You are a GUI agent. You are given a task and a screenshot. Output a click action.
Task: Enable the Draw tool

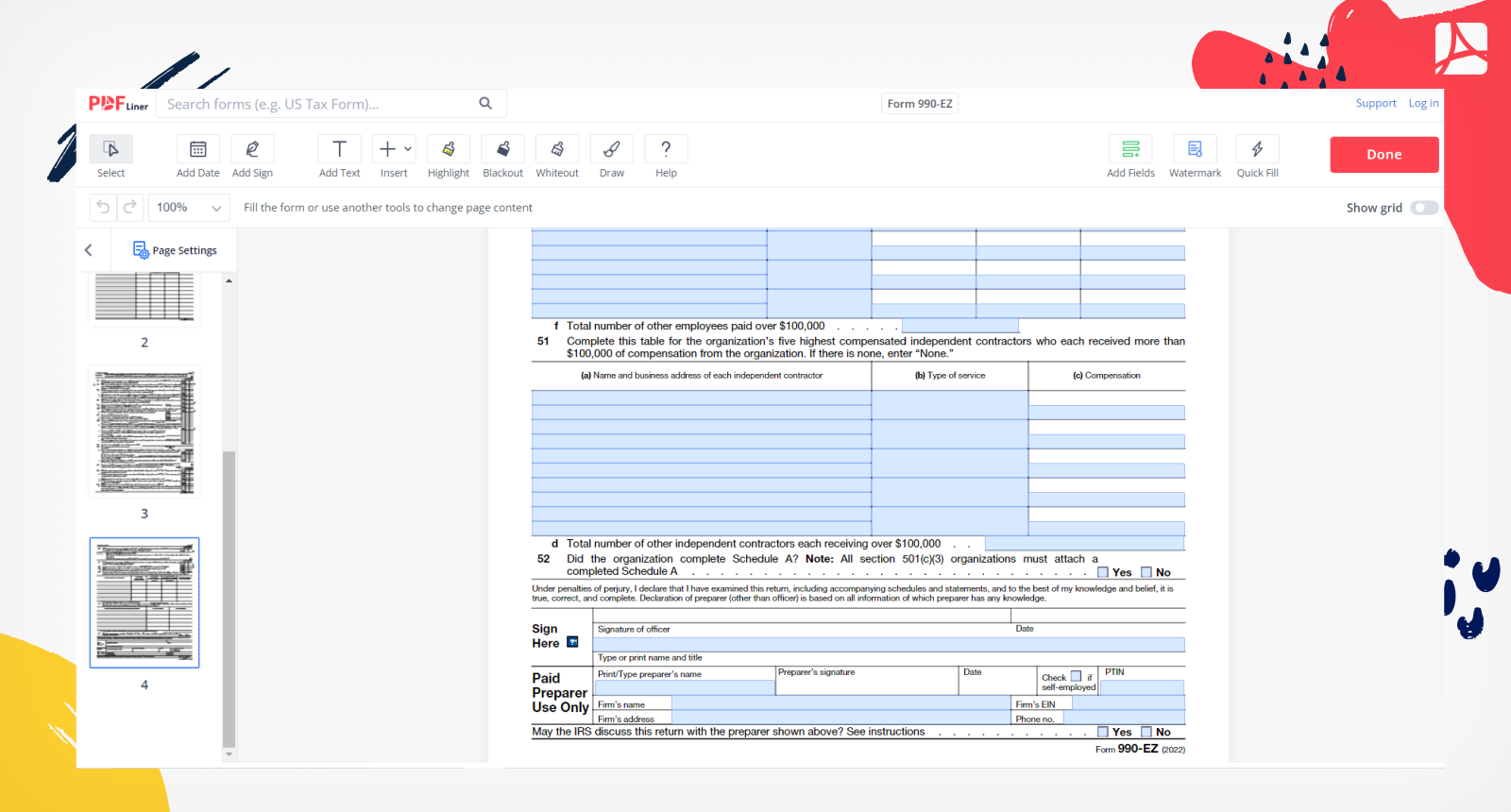tap(611, 150)
